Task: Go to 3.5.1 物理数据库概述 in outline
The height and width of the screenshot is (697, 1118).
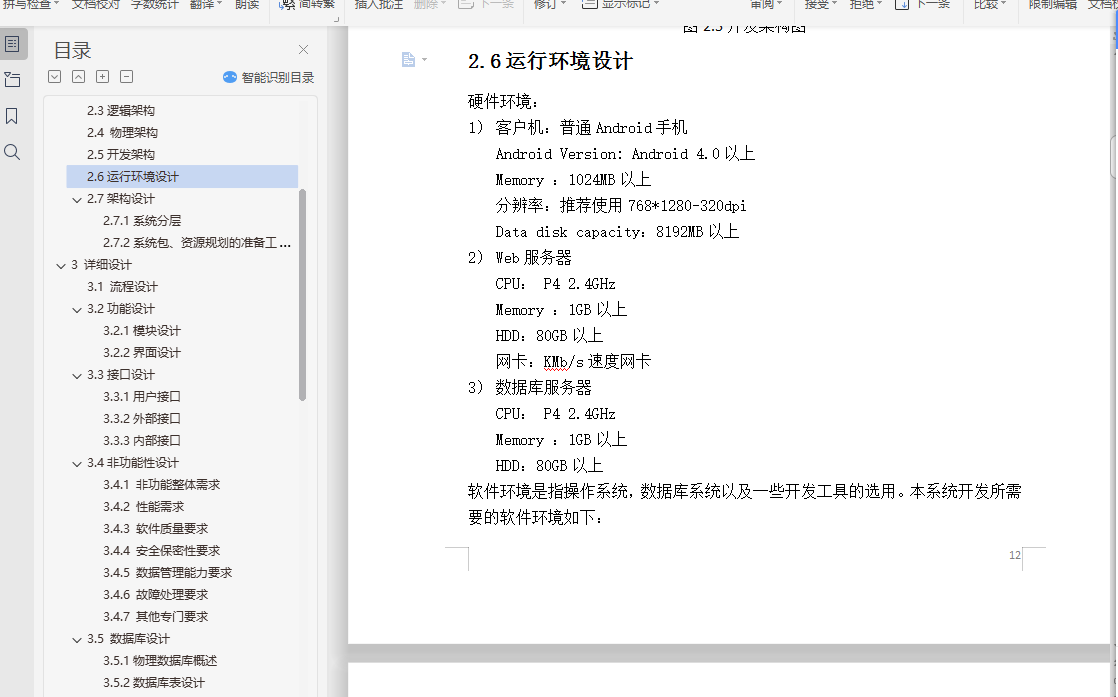Action: pos(160,661)
